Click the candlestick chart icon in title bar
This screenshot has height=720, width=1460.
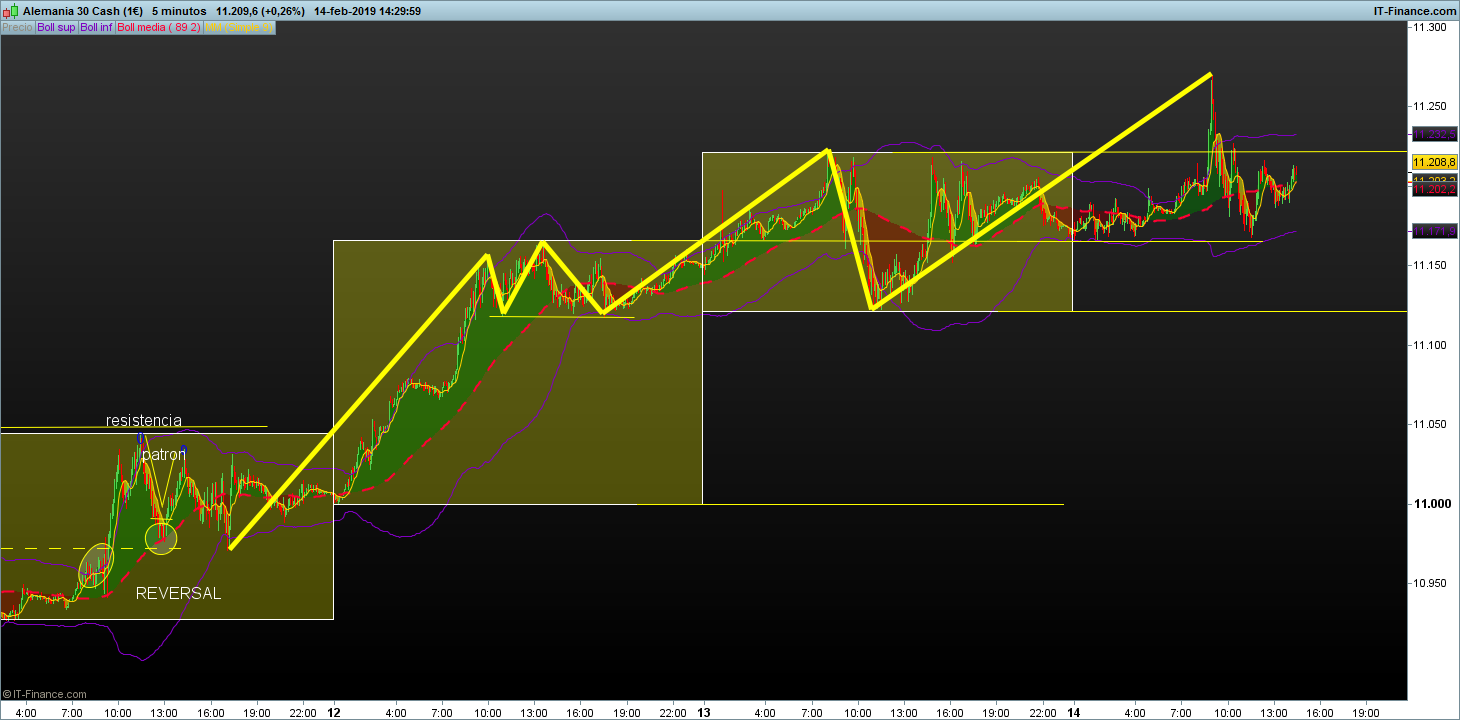pos(10,11)
